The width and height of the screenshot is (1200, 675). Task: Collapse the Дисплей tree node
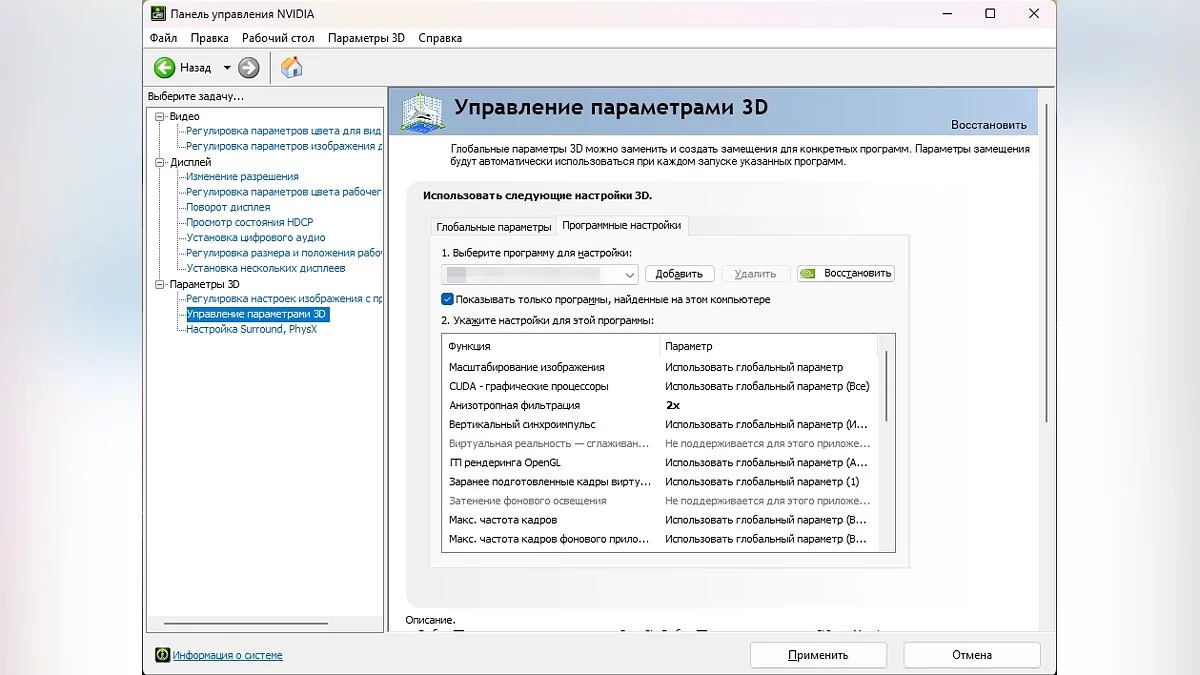click(x=159, y=162)
